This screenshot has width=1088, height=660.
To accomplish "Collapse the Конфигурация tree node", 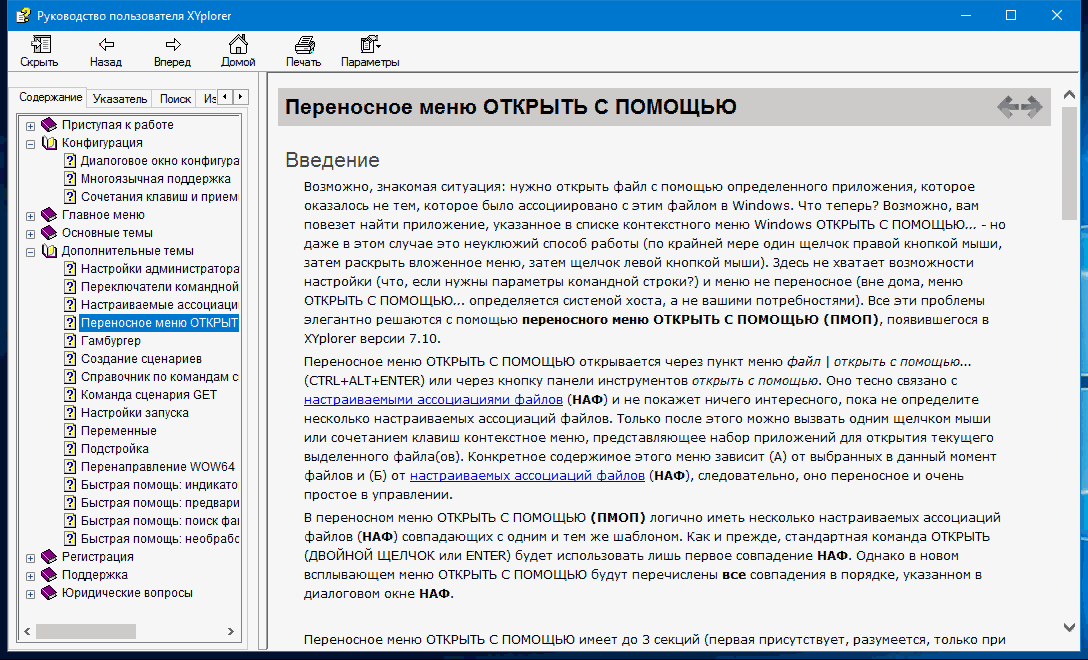I will [x=31, y=144].
